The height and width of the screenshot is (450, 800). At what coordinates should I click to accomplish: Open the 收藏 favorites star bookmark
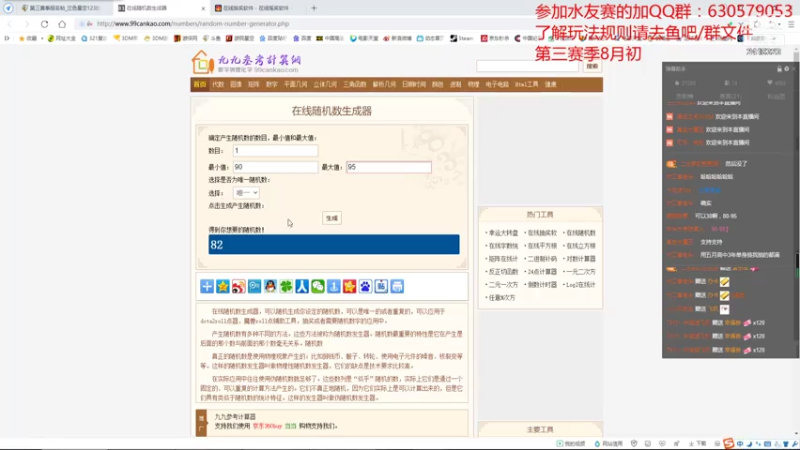pyautogui.click(x=28, y=38)
